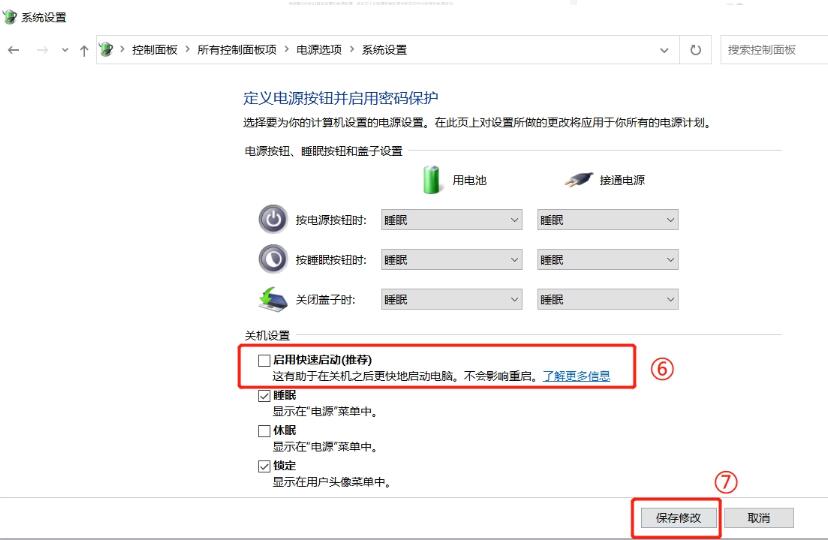Open power button on-battery dropdown
The image size is (828, 540).
tap(452, 220)
